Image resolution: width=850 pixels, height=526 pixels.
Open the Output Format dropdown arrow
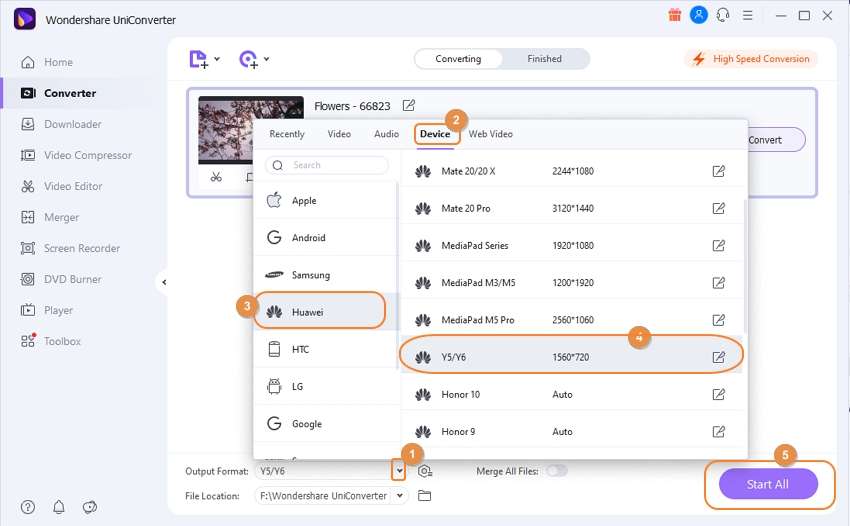pos(399,471)
